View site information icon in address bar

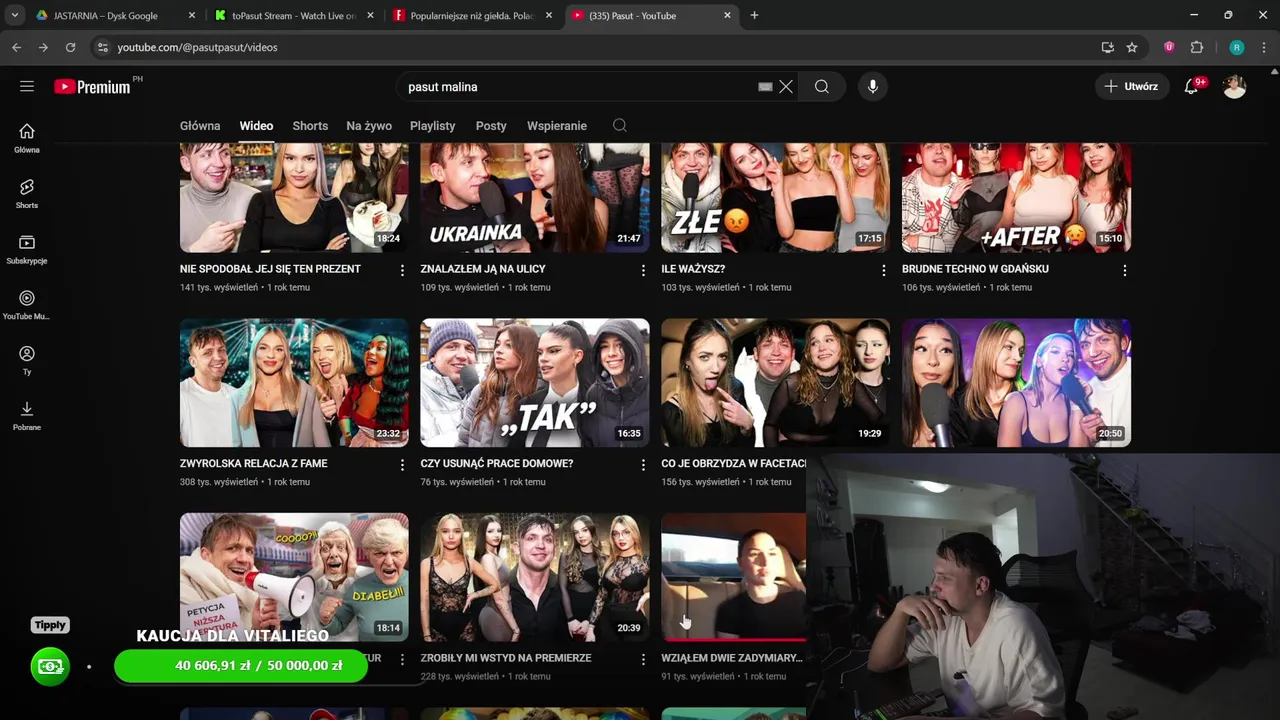pyautogui.click(x=102, y=47)
